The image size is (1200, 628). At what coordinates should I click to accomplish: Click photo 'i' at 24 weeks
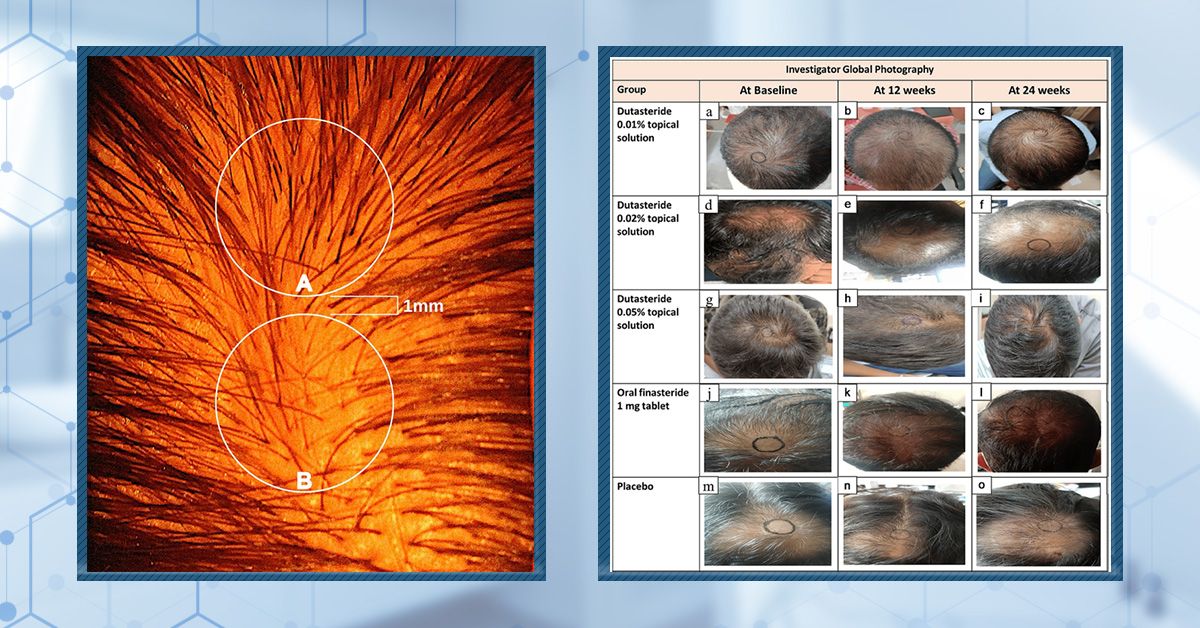[1039, 335]
